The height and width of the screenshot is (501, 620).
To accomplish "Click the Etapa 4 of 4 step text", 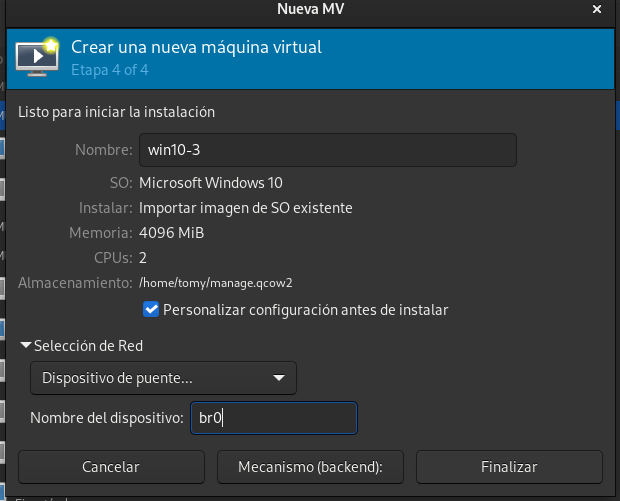I will [110, 71].
